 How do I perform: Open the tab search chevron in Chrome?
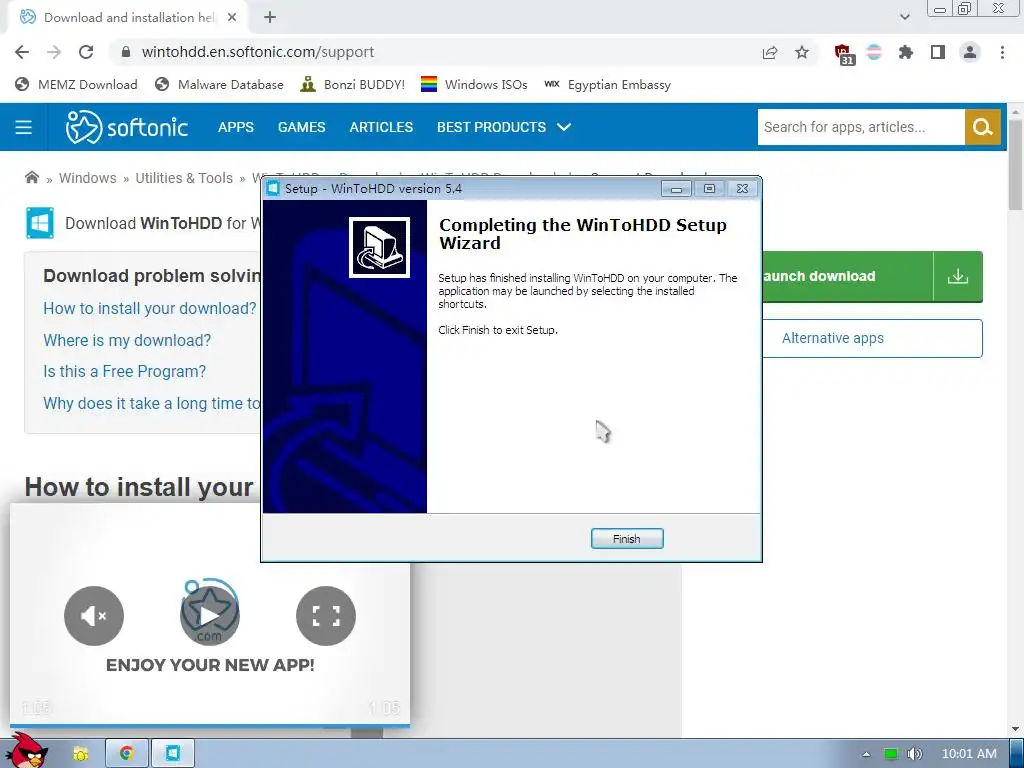pos(904,17)
